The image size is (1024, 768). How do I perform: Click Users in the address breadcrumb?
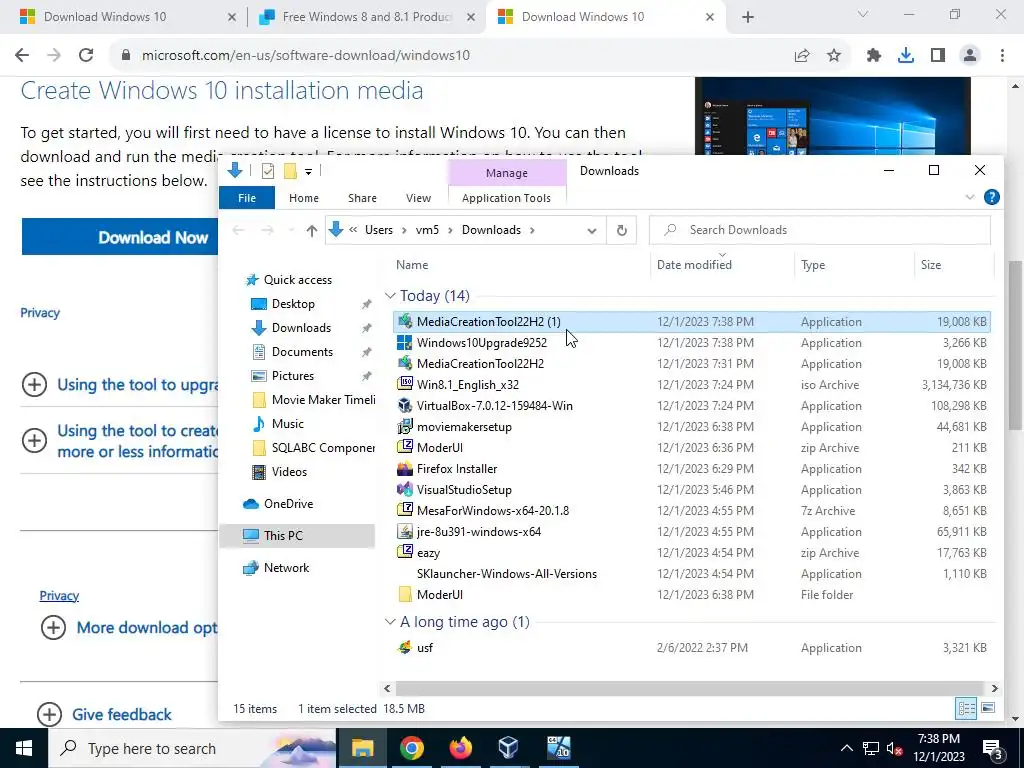click(x=379, y=230)
